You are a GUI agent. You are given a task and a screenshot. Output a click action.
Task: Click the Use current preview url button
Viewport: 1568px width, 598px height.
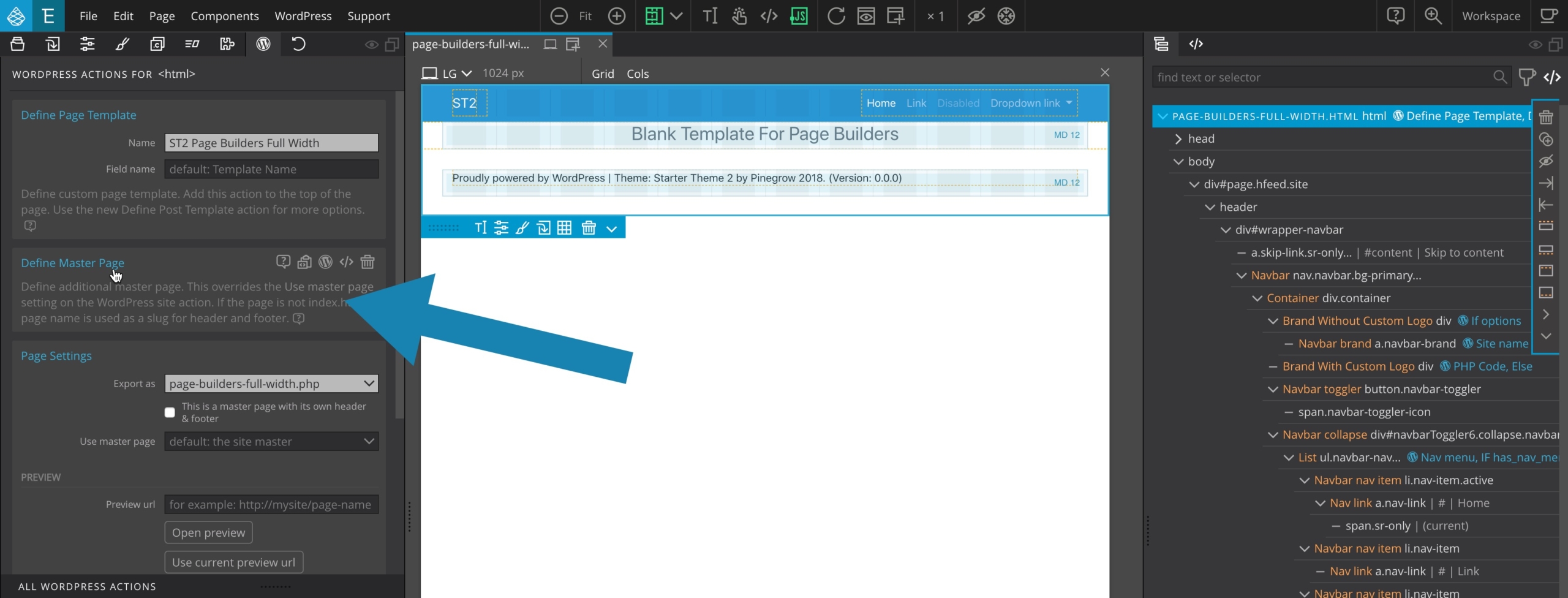pos(233,562)
